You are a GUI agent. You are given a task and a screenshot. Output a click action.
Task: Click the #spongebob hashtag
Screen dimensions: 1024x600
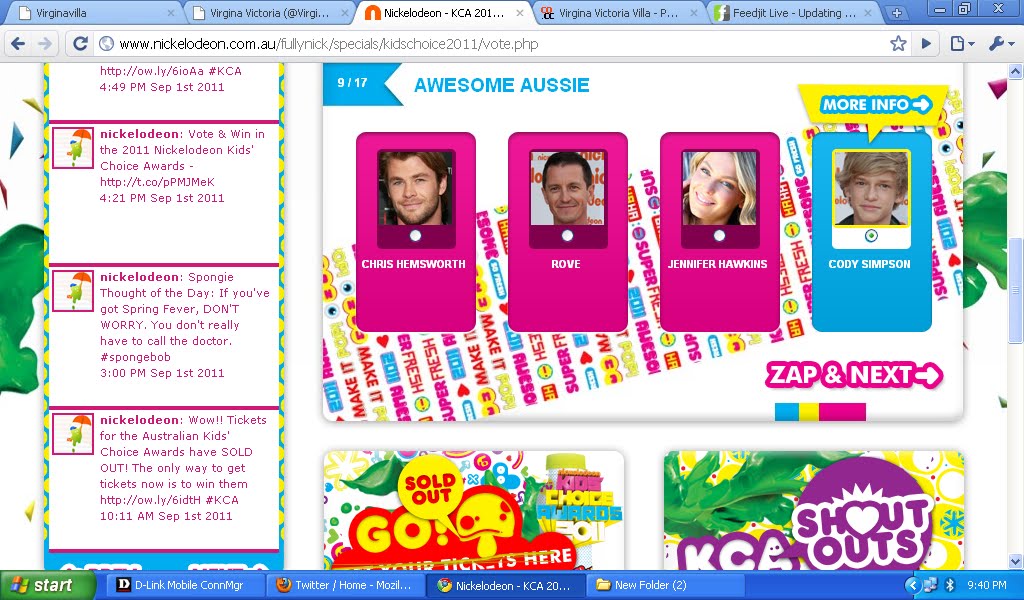pos(135,357)
